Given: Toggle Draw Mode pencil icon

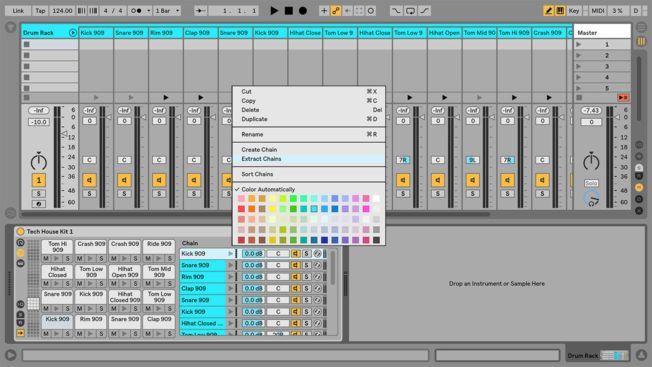Looking at the screenshot, I should 548,10.
